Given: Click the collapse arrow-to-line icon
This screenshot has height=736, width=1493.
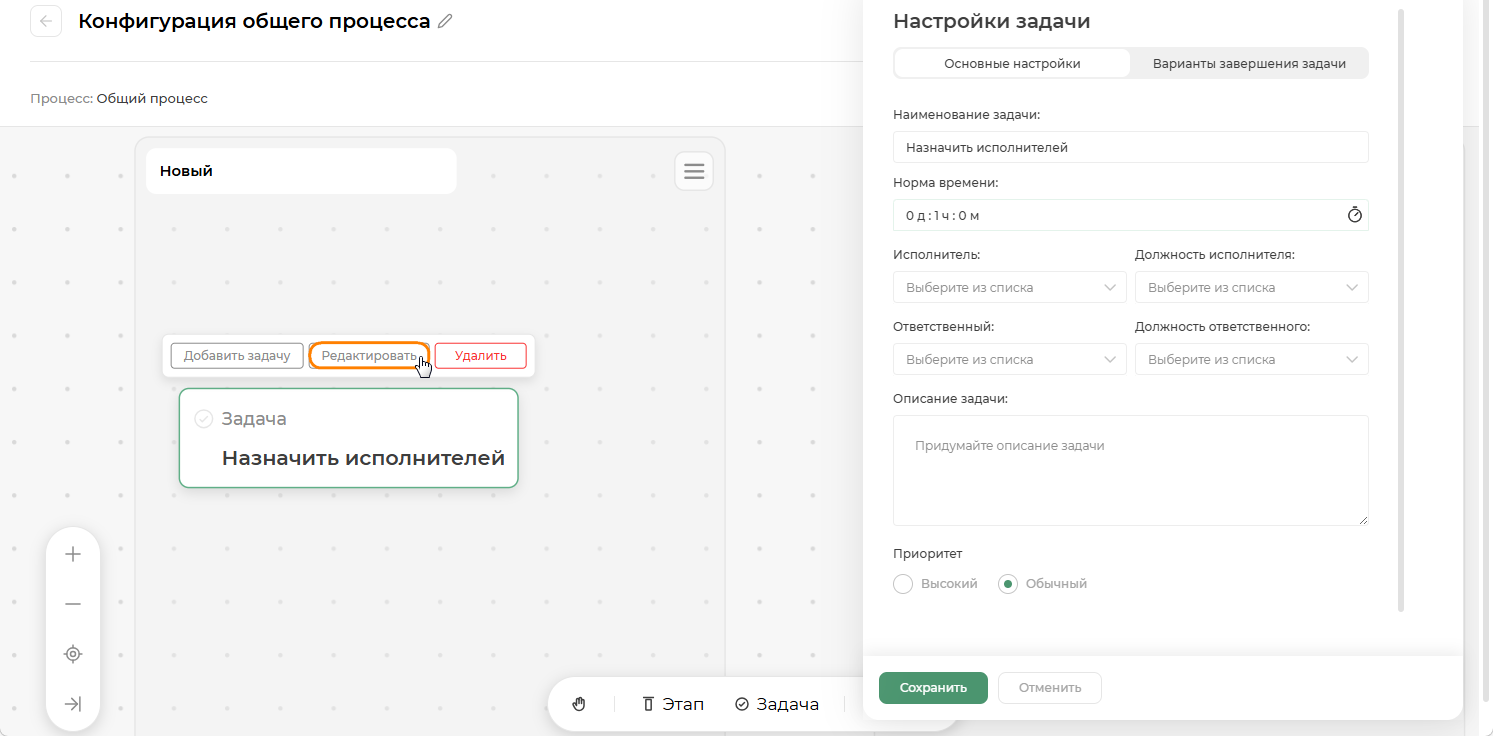Looking at the screenshot, I should click(73, 704).
